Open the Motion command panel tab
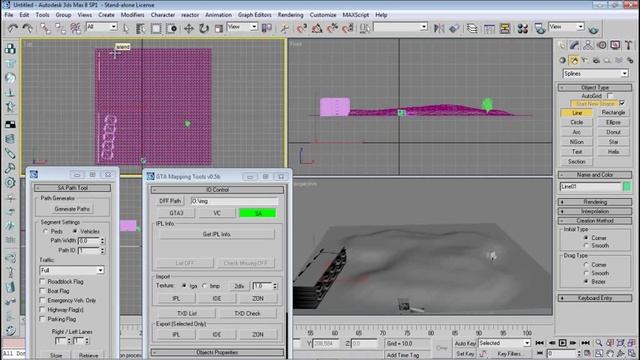640x360 pixels. coord(602,45)
